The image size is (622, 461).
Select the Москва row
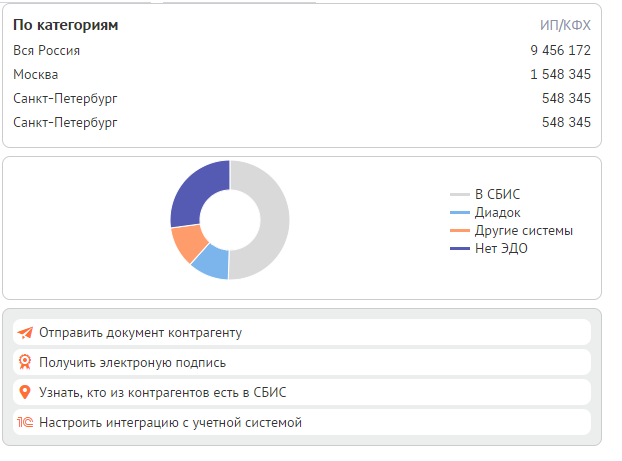tap(302, 74)
